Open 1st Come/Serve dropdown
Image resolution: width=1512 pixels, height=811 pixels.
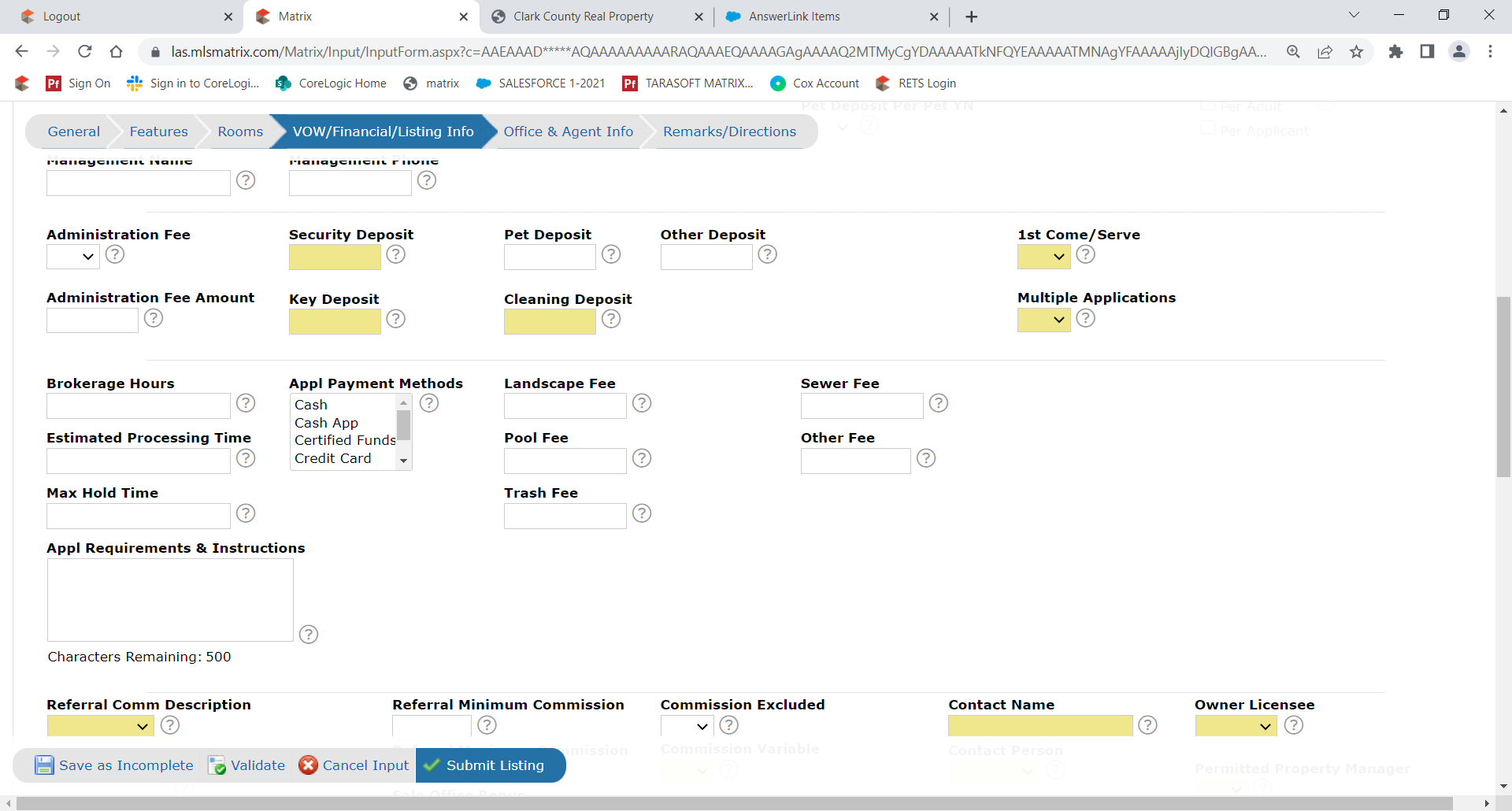[x=1044, y=257]
